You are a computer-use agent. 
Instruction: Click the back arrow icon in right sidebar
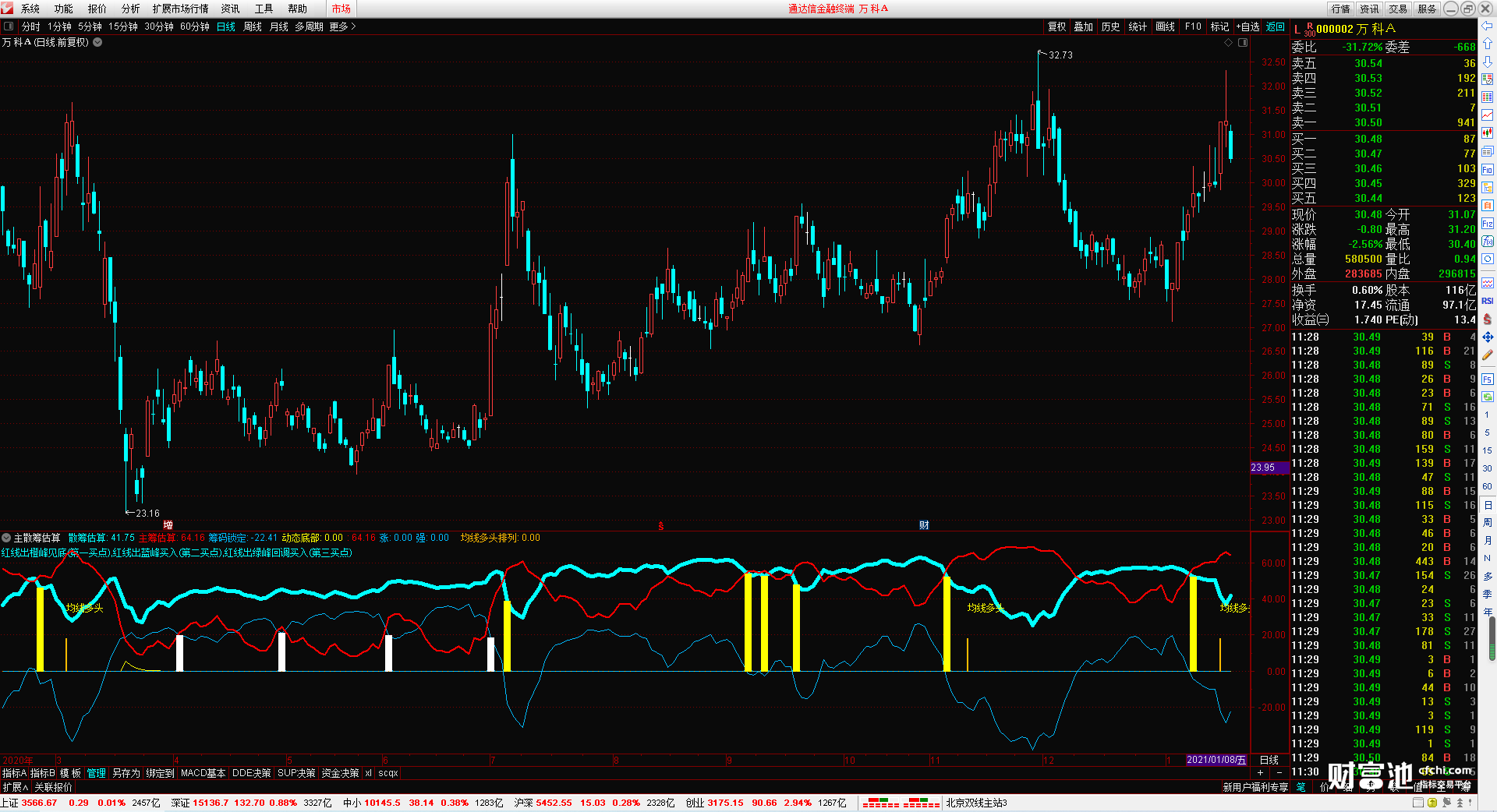click(1488, 26)
